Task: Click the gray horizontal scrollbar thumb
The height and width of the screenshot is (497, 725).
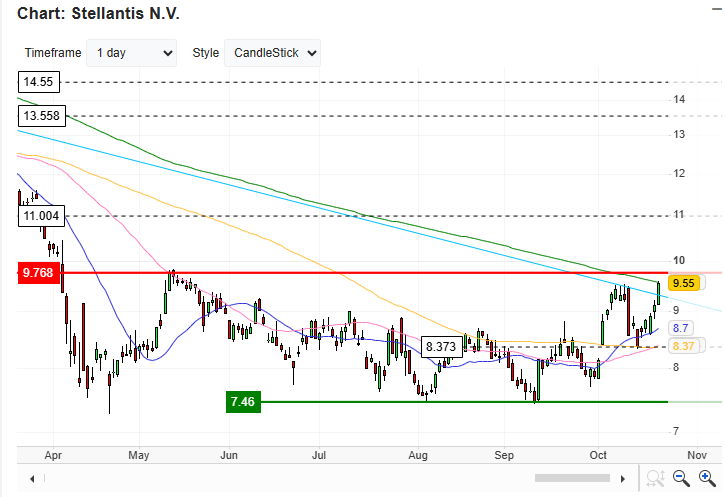Action: [x=572, y=478]
